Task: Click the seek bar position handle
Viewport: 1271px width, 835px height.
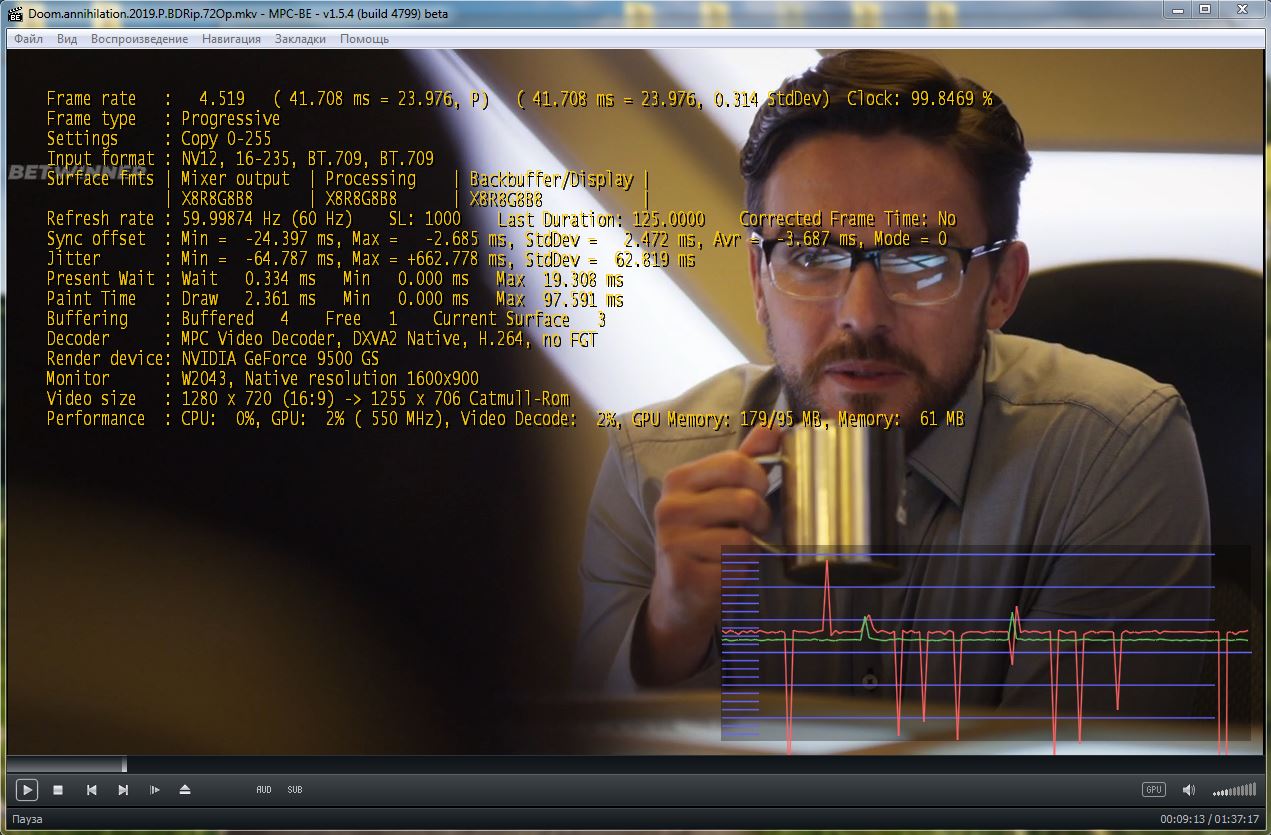Action: 124,764
